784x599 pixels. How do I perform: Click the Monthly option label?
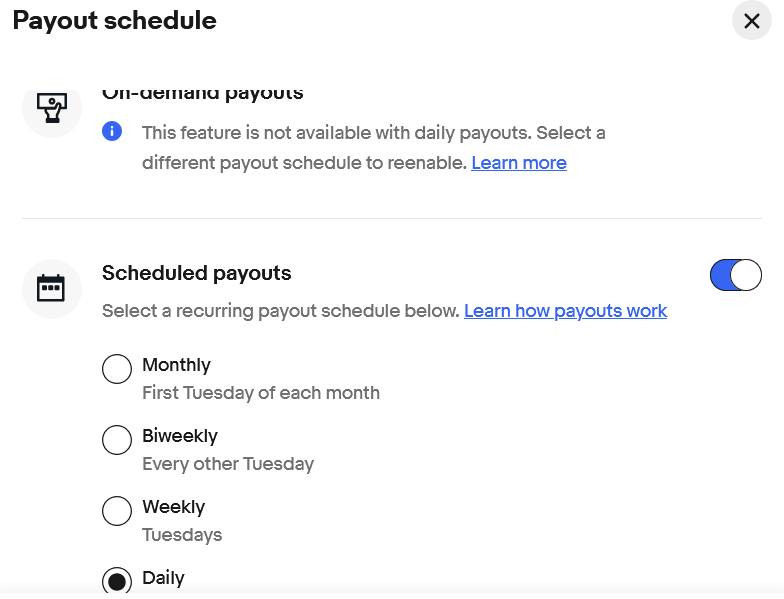(176, 365)
